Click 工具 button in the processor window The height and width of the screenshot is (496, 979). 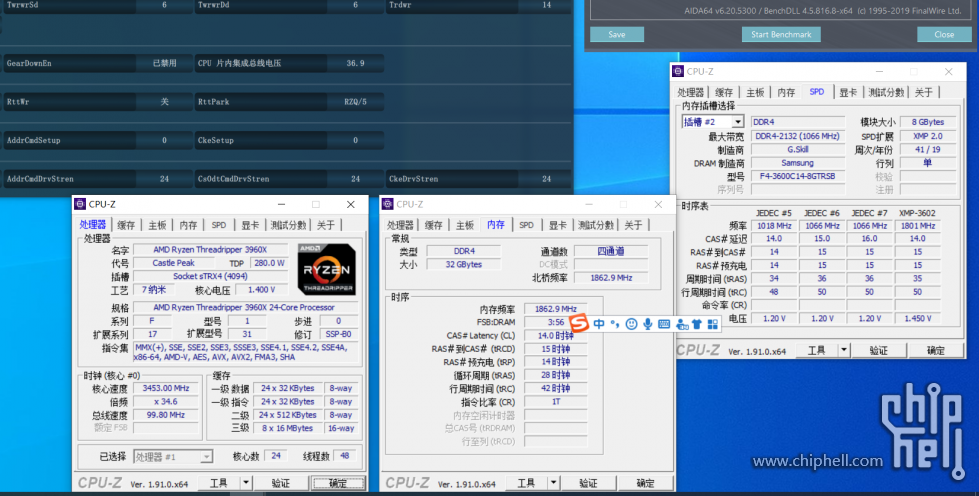click(219, 483)
